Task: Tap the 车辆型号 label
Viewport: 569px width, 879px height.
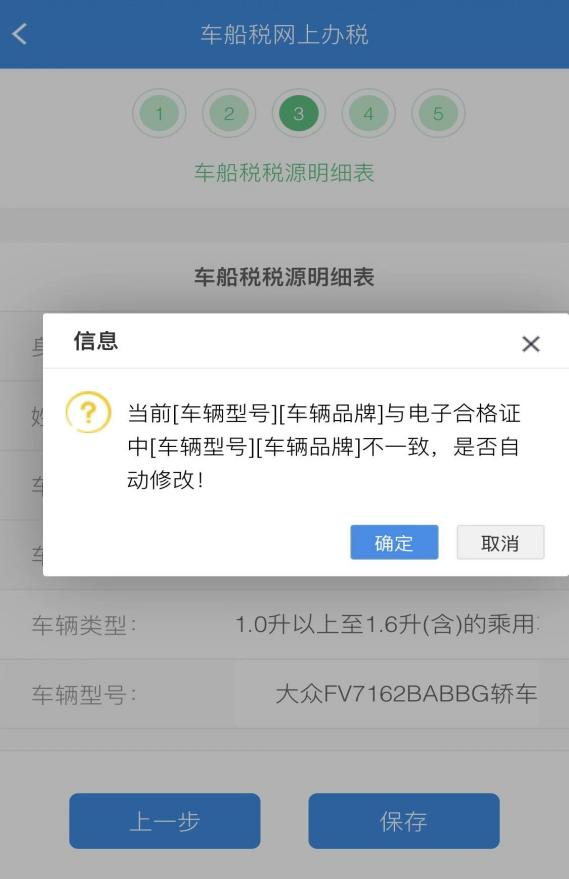Action: [84, 695]
